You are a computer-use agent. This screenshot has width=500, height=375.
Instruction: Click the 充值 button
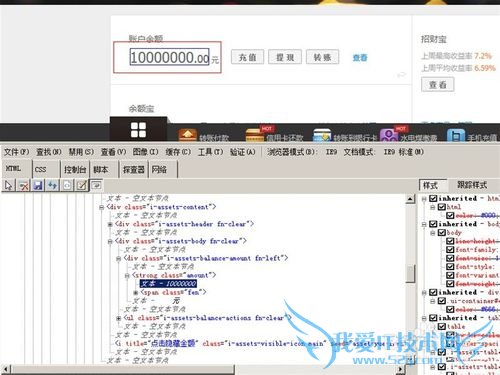248,57
